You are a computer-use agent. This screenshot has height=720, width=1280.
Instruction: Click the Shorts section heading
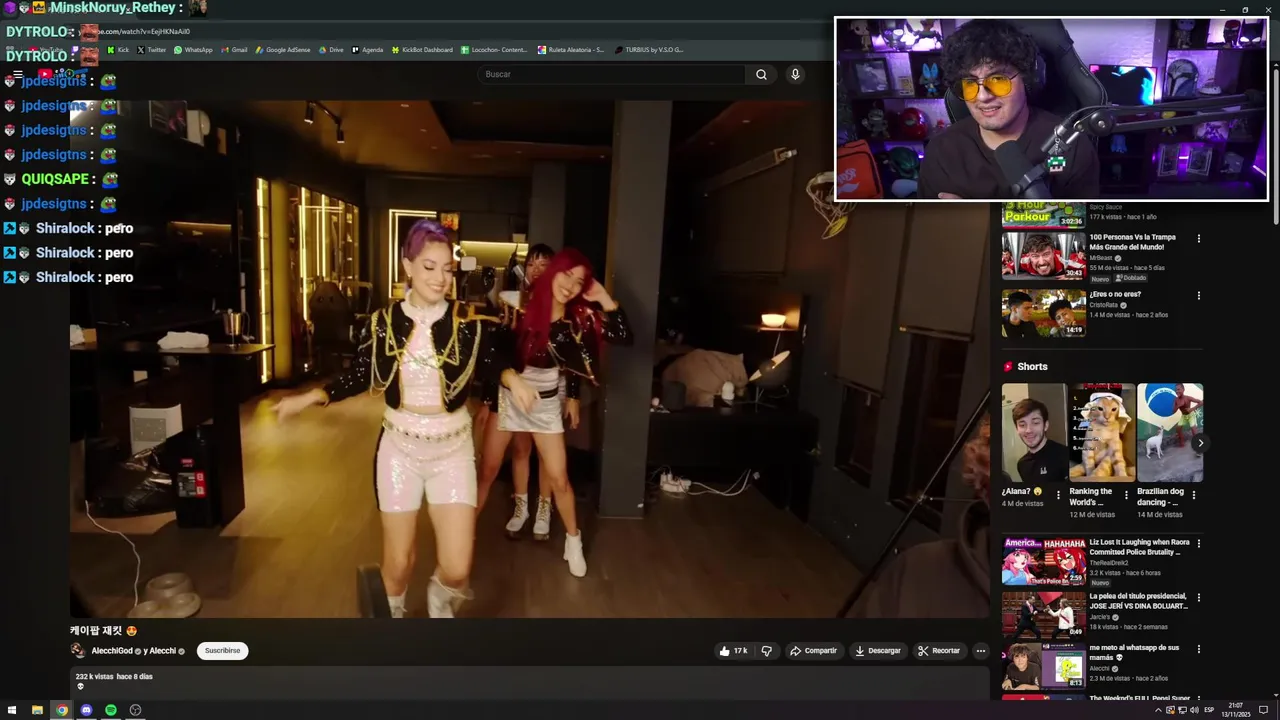pyautogui.click(x=1032, y=367)
